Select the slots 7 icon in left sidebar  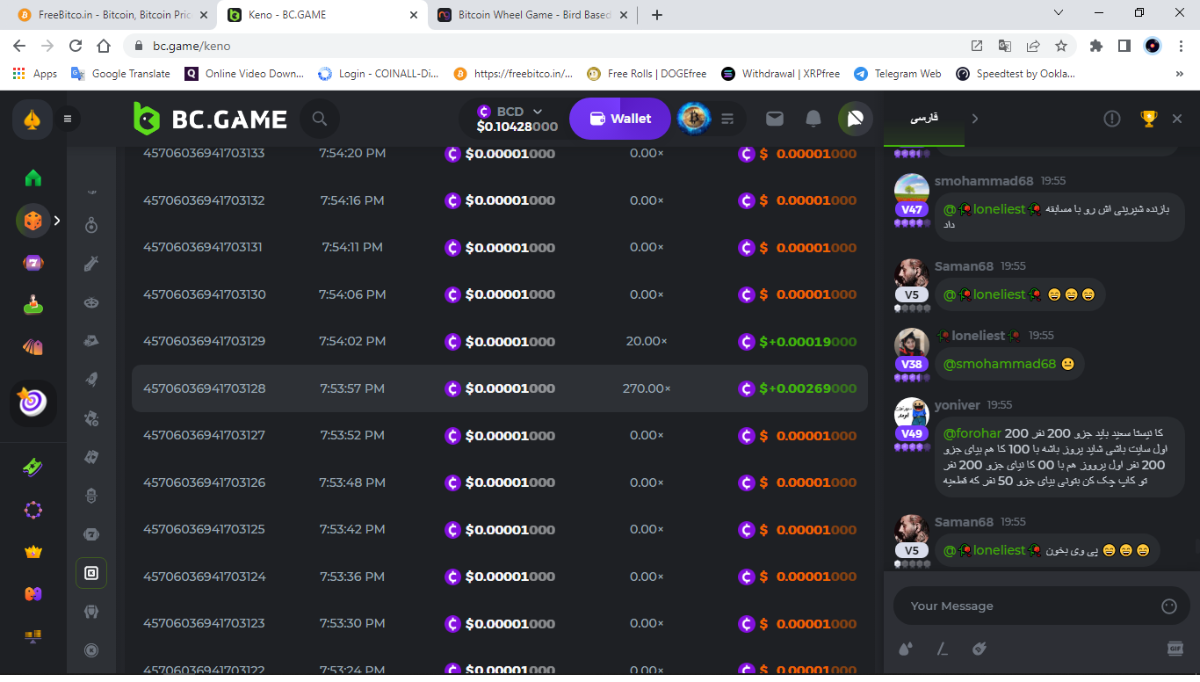click(x=33, y=263)
